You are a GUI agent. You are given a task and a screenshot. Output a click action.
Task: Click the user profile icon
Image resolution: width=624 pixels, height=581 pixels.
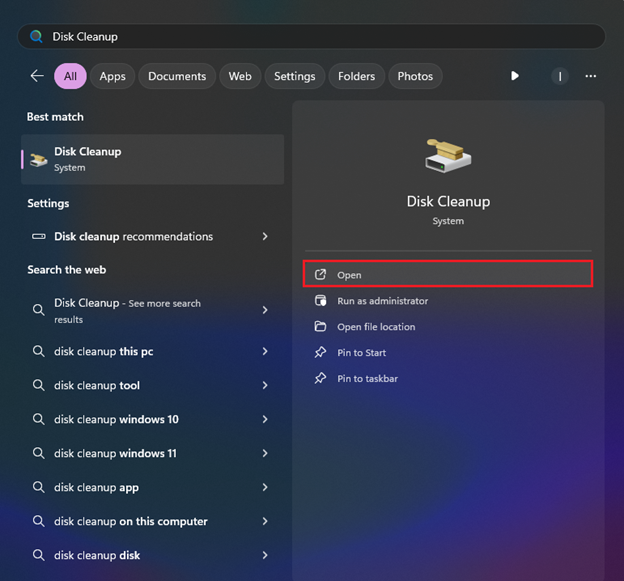[x=560, y=76]
